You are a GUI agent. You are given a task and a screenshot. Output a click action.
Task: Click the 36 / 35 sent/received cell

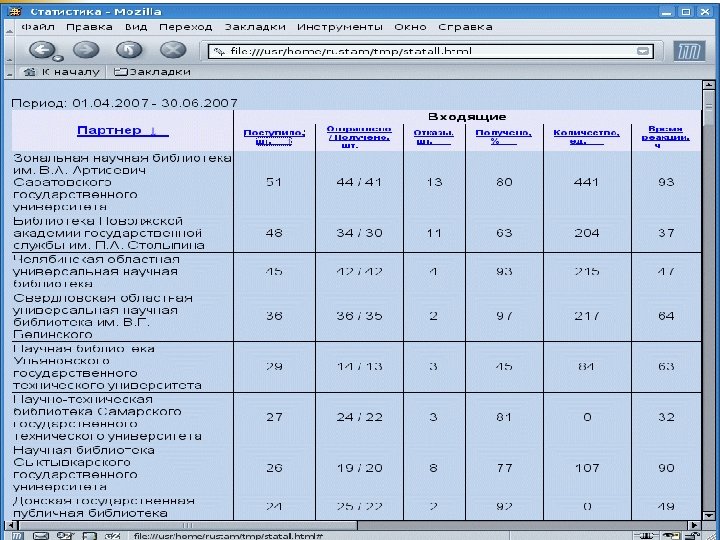tap(359, 316)
